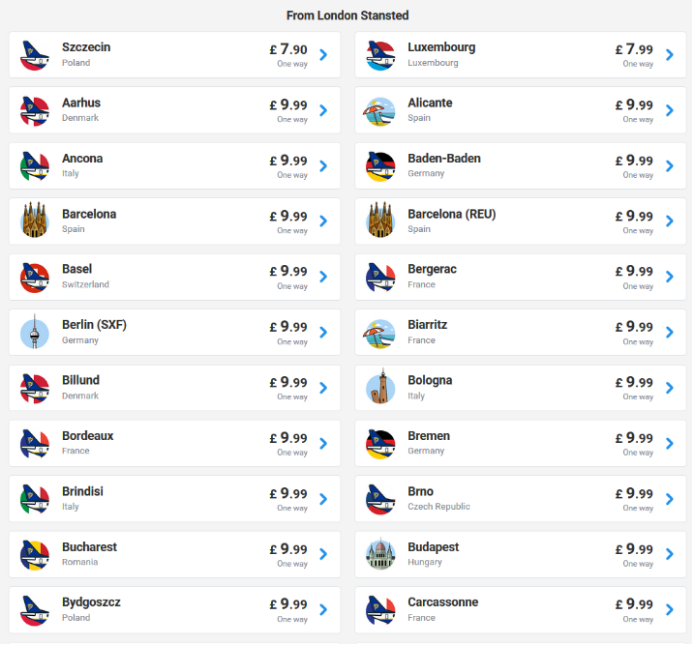This screenshot has width=692, height=645.
Task: Choose the Bydgoszcz destination name
Action: [91, 603]
